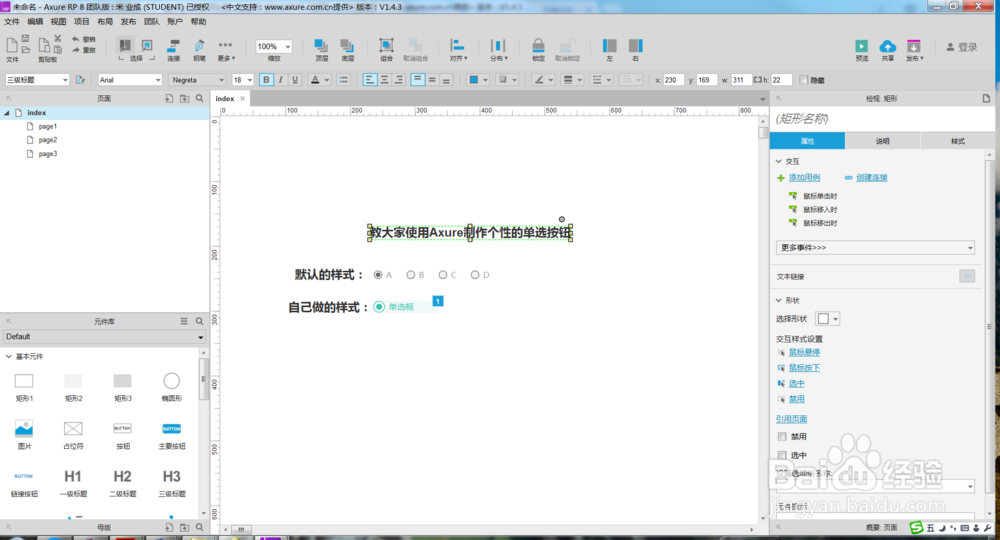Toggle bold formatting
1000x540 pixels.
coord(267,80)
